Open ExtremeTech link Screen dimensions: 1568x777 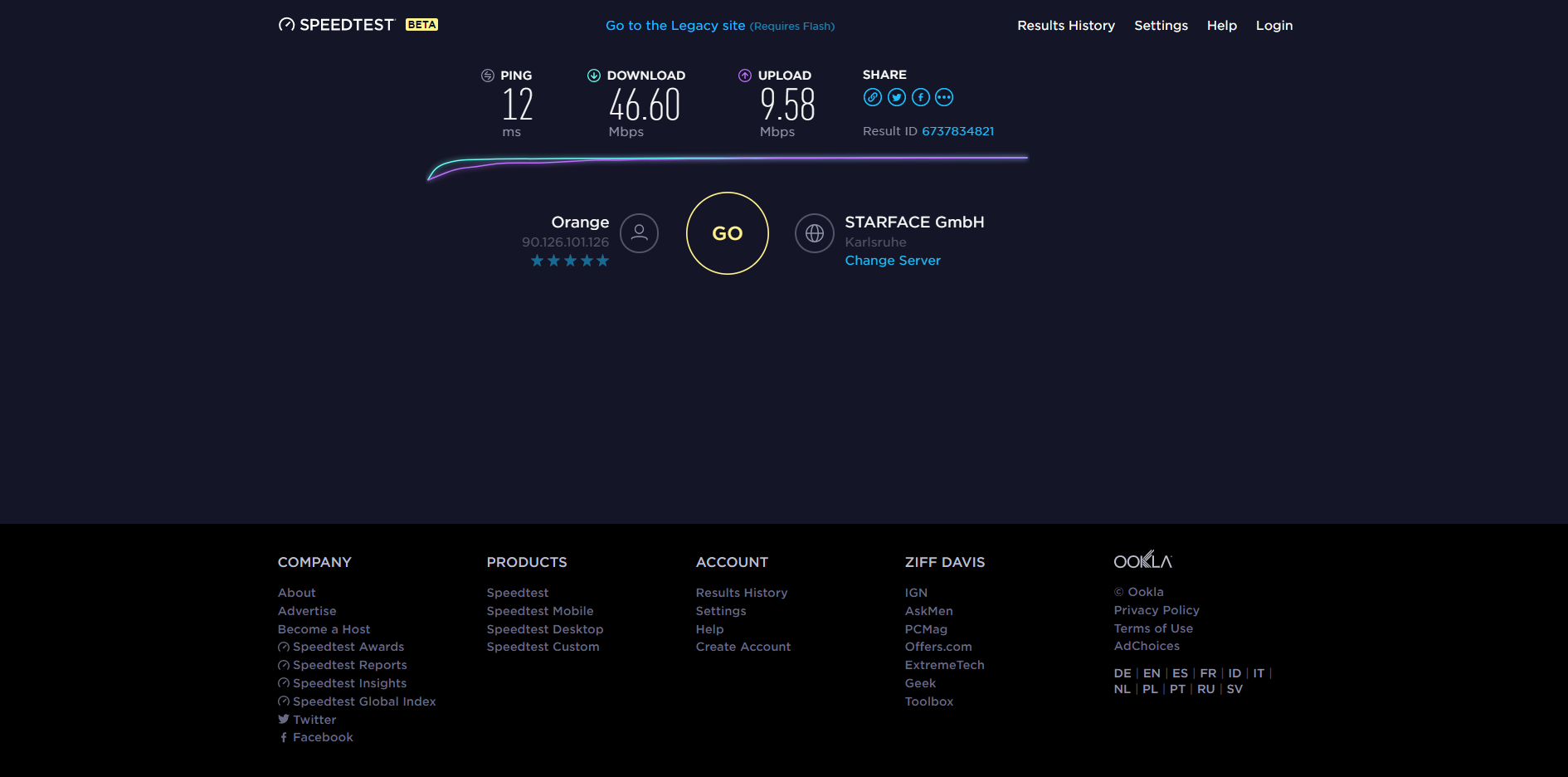pyautogui.click(x=945, y=665)
